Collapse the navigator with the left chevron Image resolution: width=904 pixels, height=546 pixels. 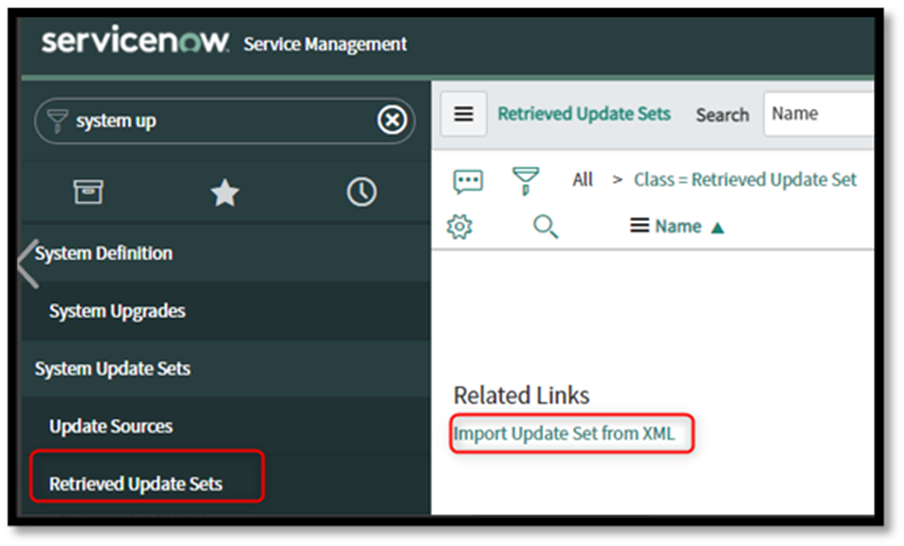pos(28,263)
